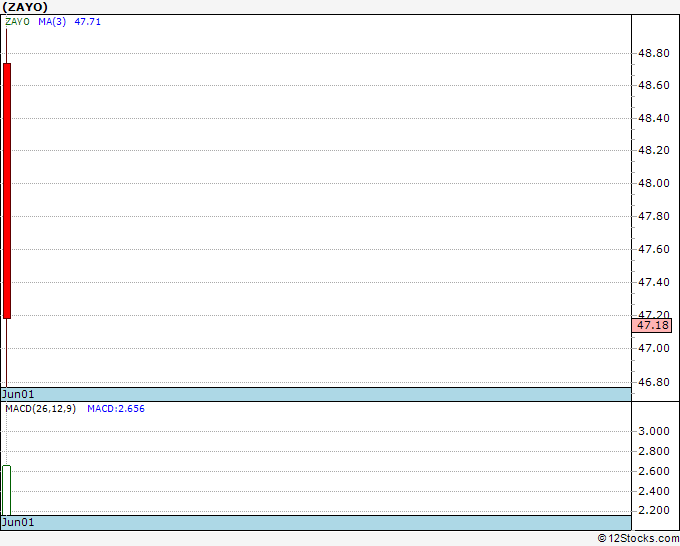Click the 2.200 MACD axis label
Screen dimensions: 680x546
pos(654,510)
